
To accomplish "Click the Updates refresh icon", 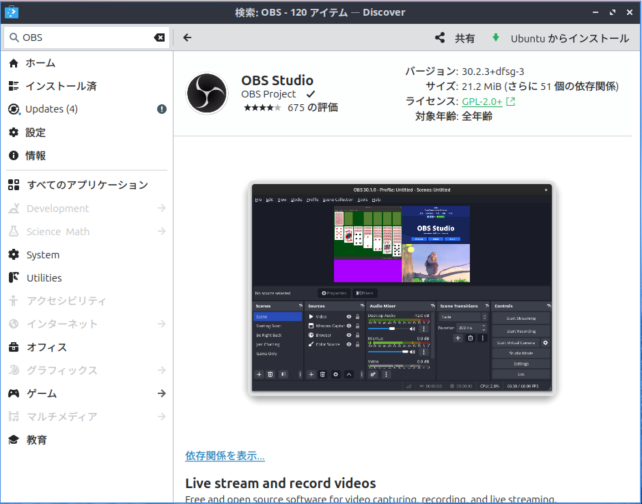I will pyautogui.click(x=14, y=109).
